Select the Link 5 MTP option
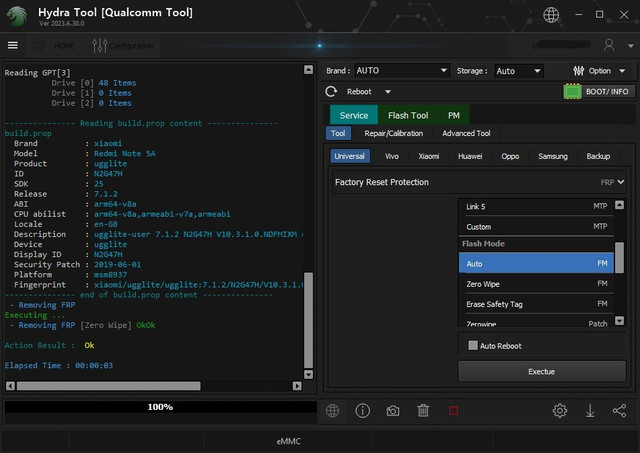Viewport: 640px width, 453px height. [x=536, y=207]
